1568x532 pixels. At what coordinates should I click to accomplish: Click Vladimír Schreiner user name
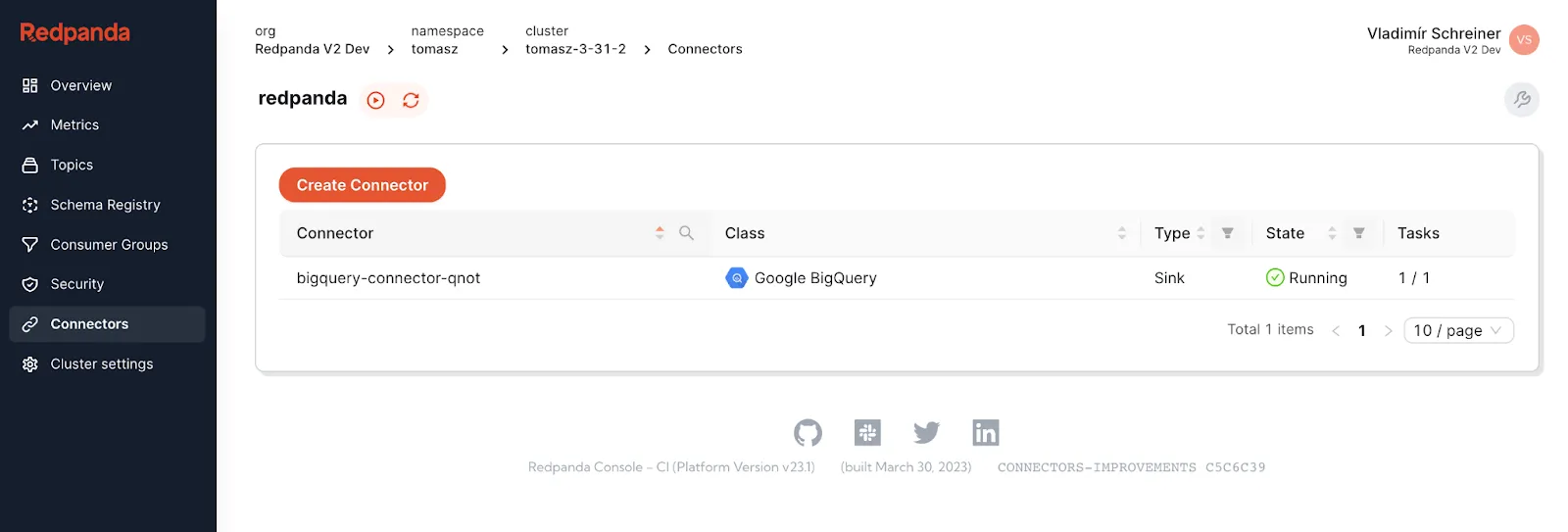(x=1434, y=33)
